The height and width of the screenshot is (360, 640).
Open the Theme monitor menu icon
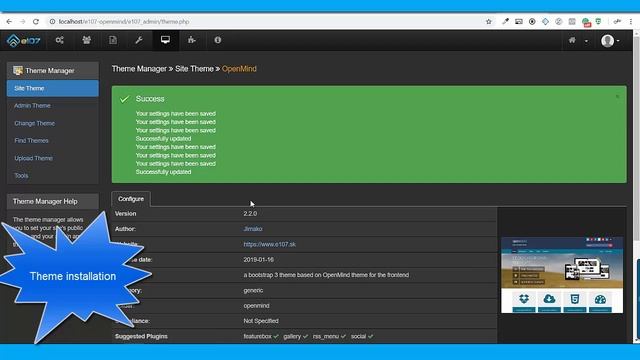165,40
